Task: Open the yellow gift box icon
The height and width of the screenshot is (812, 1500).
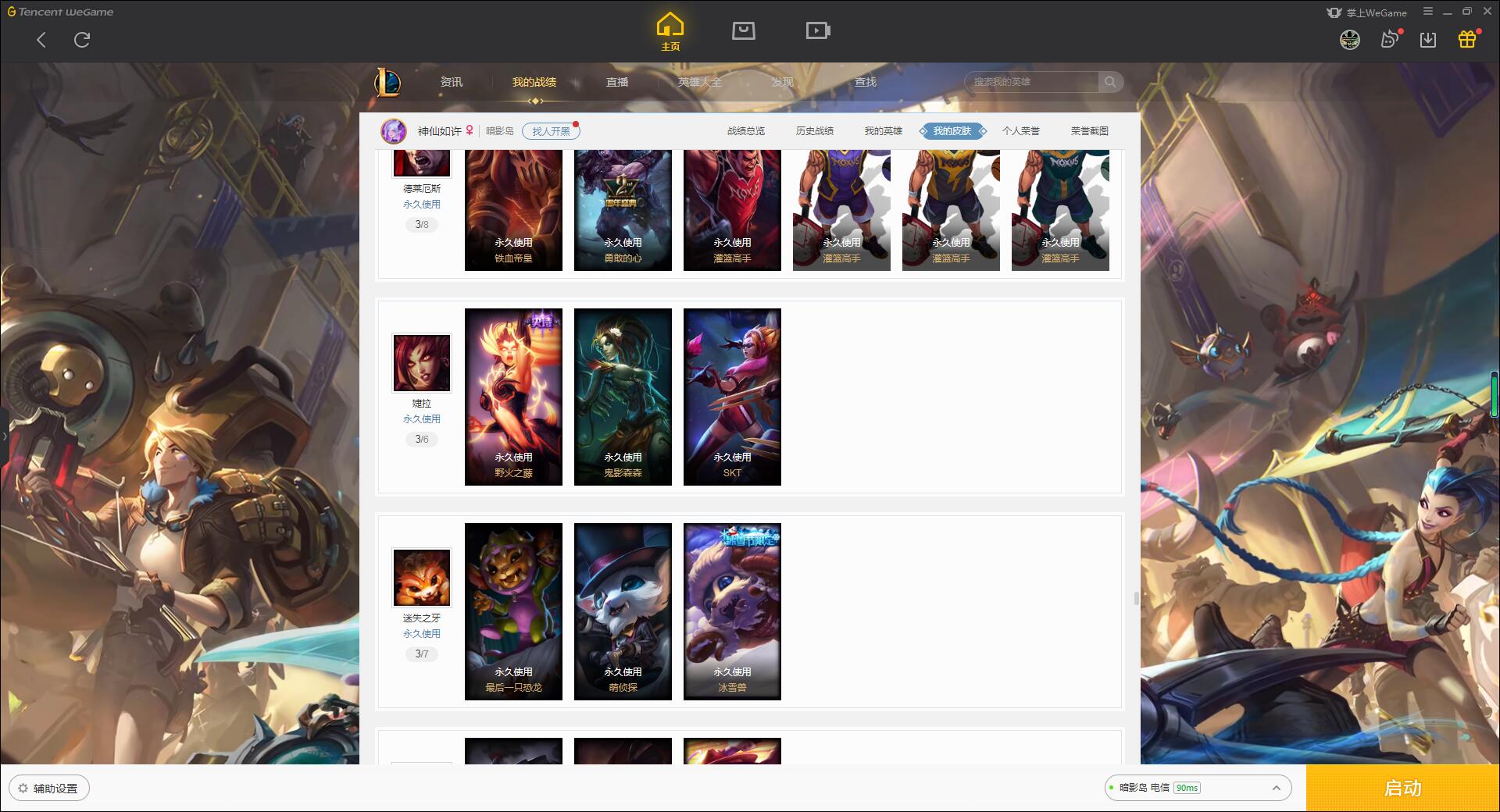Action: (1467, 39)
